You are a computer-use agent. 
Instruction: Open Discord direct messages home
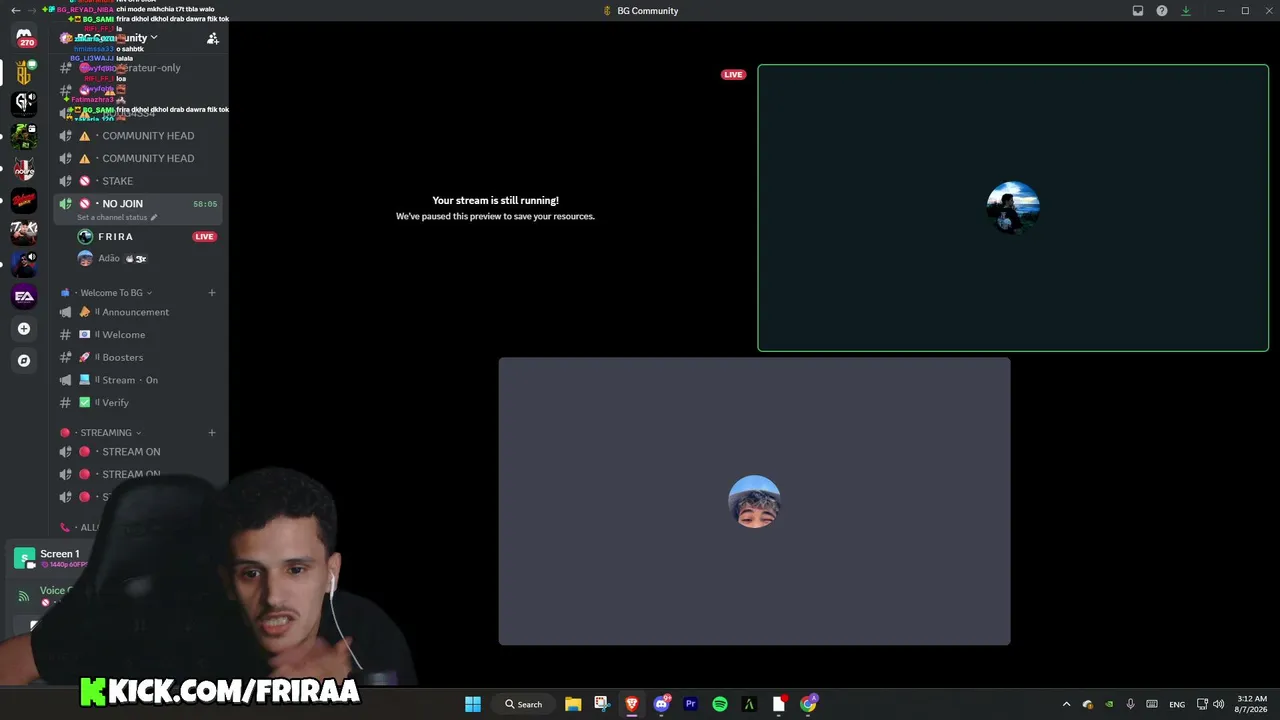coord(24,37)
